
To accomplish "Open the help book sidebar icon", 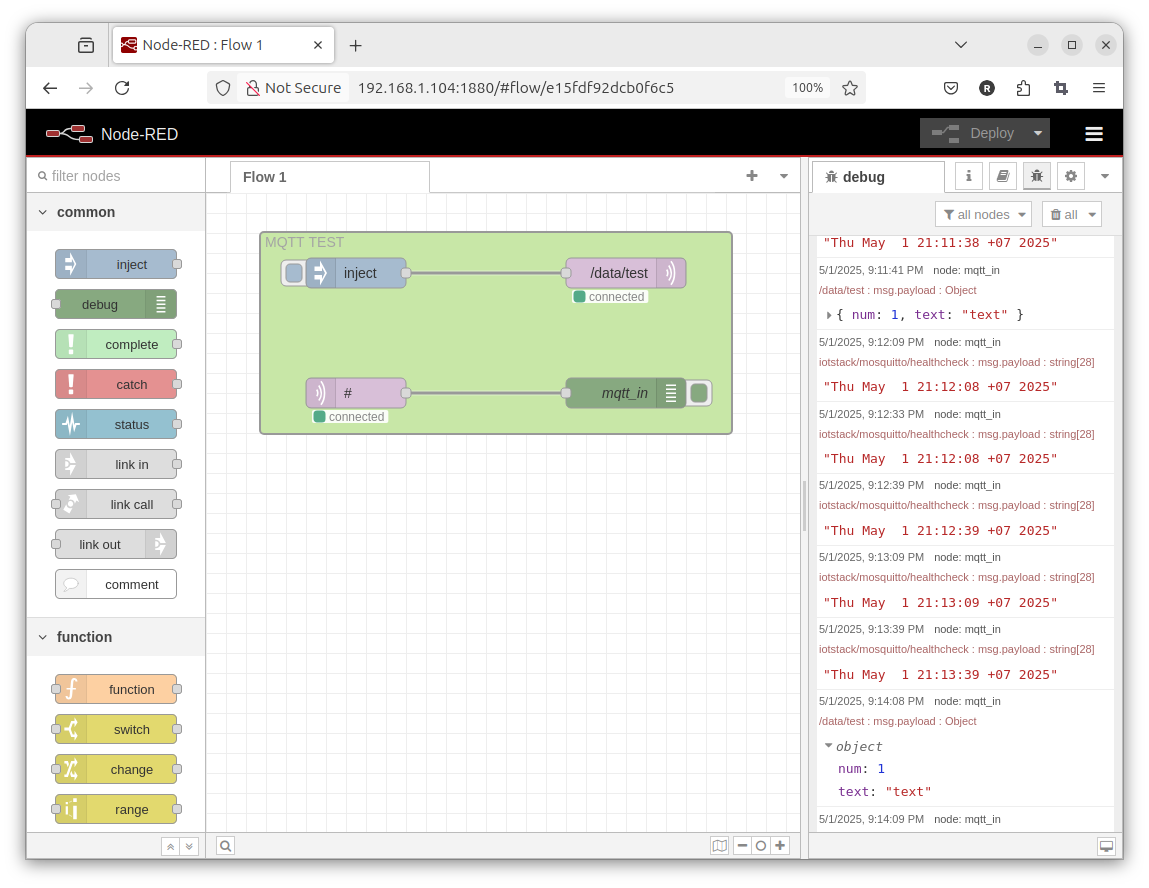I will tap(1002, 176).
